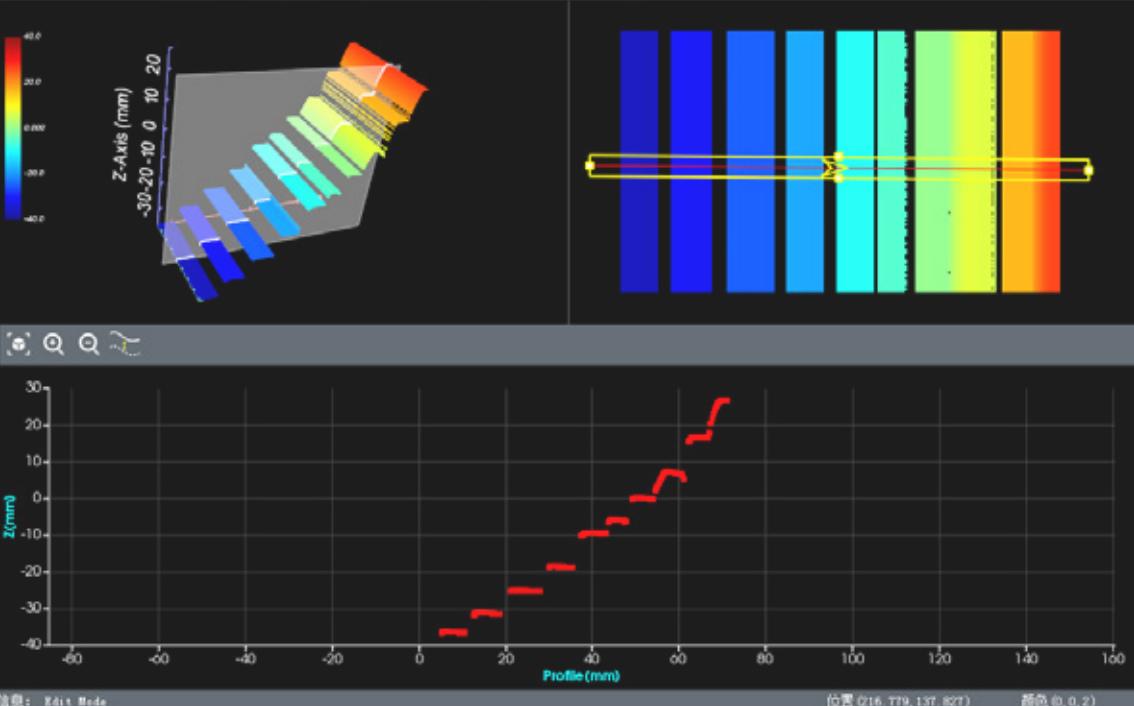This screenshot has width=1134, height=706.
Task: Click the Edit Mode status text
Action: 75,700
